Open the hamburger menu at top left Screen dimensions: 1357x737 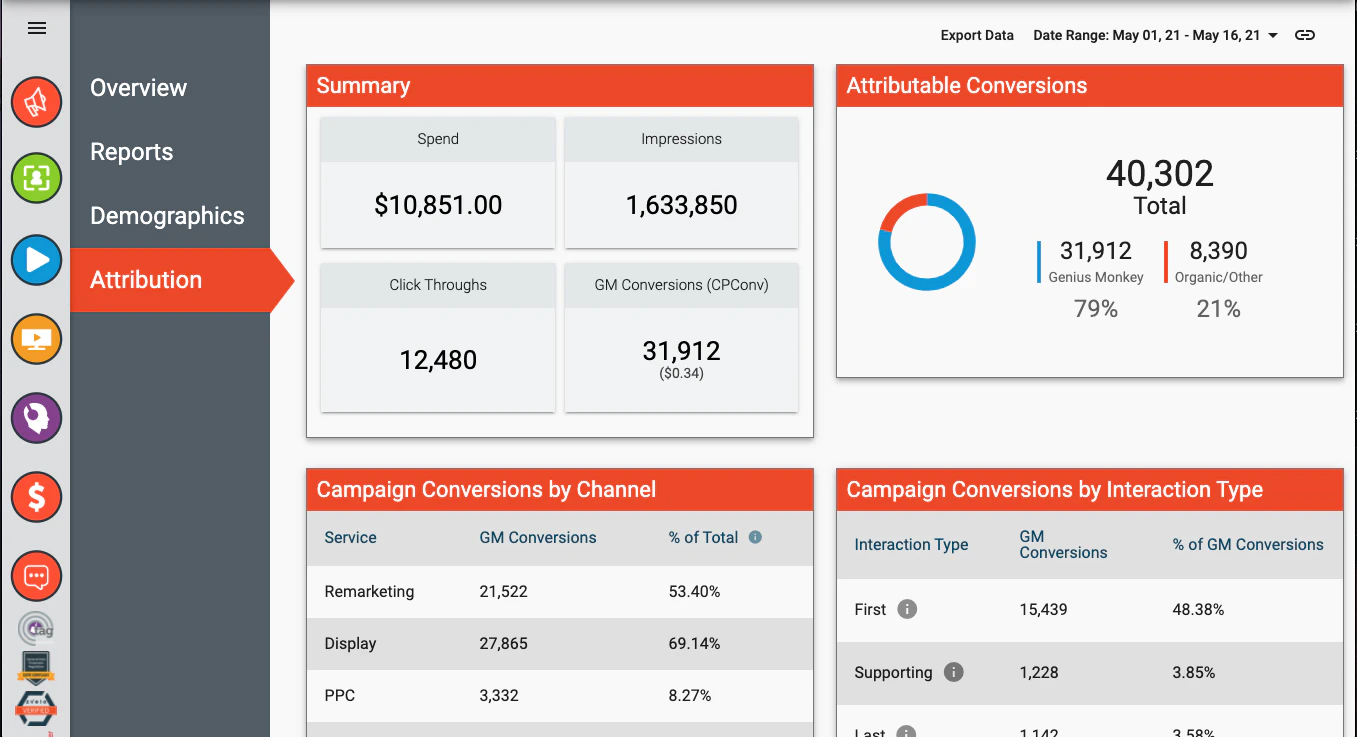[x=37, y=28]
